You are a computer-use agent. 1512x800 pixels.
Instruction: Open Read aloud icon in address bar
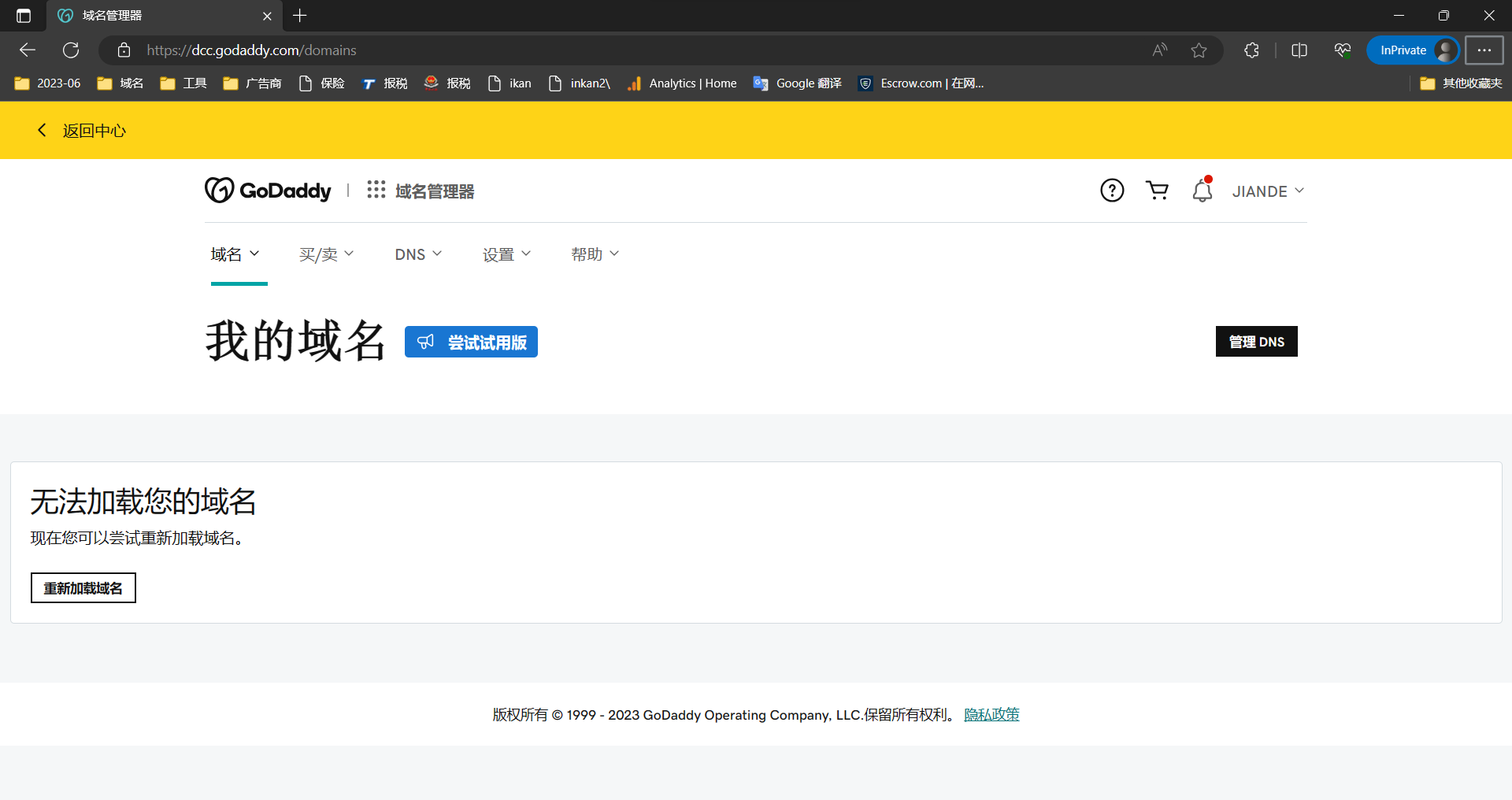pyautogui.click(x=1159, y=50)
